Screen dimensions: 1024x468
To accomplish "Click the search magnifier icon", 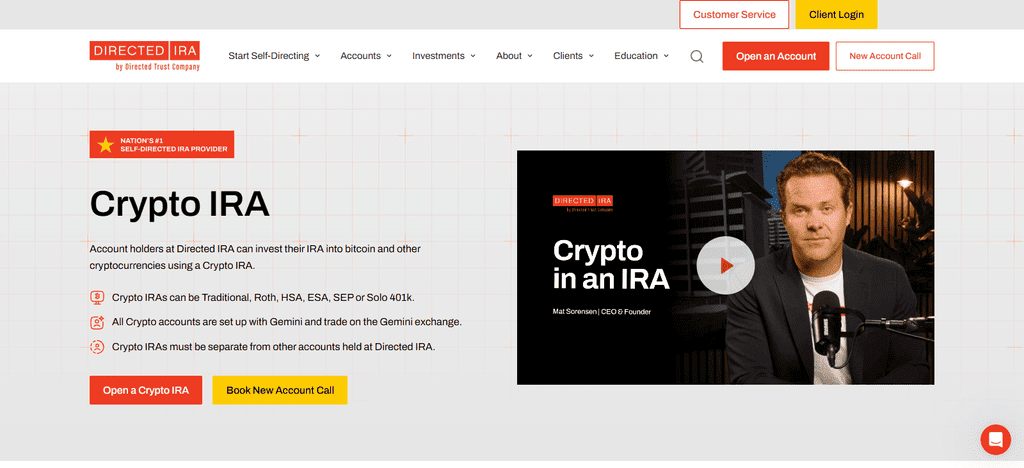I will (697, 56).
